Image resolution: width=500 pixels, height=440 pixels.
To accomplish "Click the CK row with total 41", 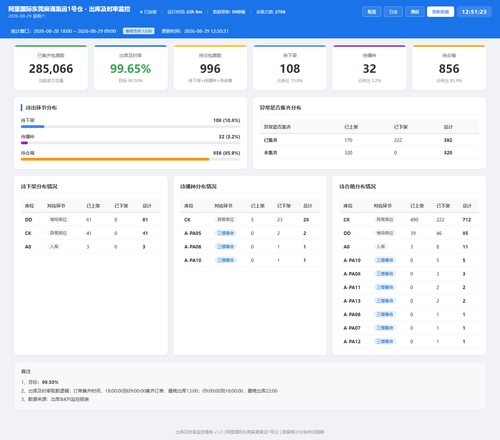I will [x=91, y=233].
